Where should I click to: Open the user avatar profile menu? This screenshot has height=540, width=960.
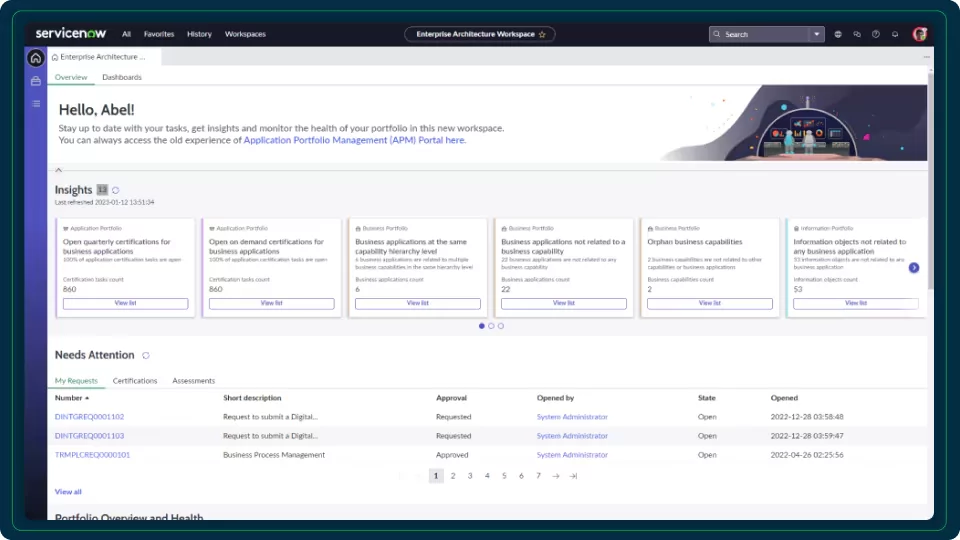tap(919, 34)
